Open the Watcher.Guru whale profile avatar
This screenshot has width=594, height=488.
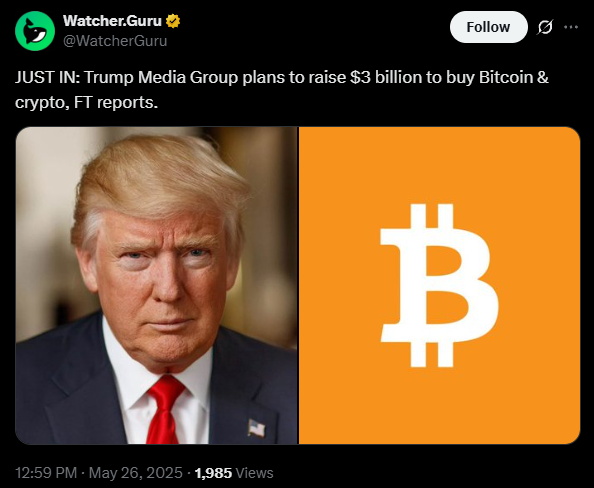(x=35, y=31)
